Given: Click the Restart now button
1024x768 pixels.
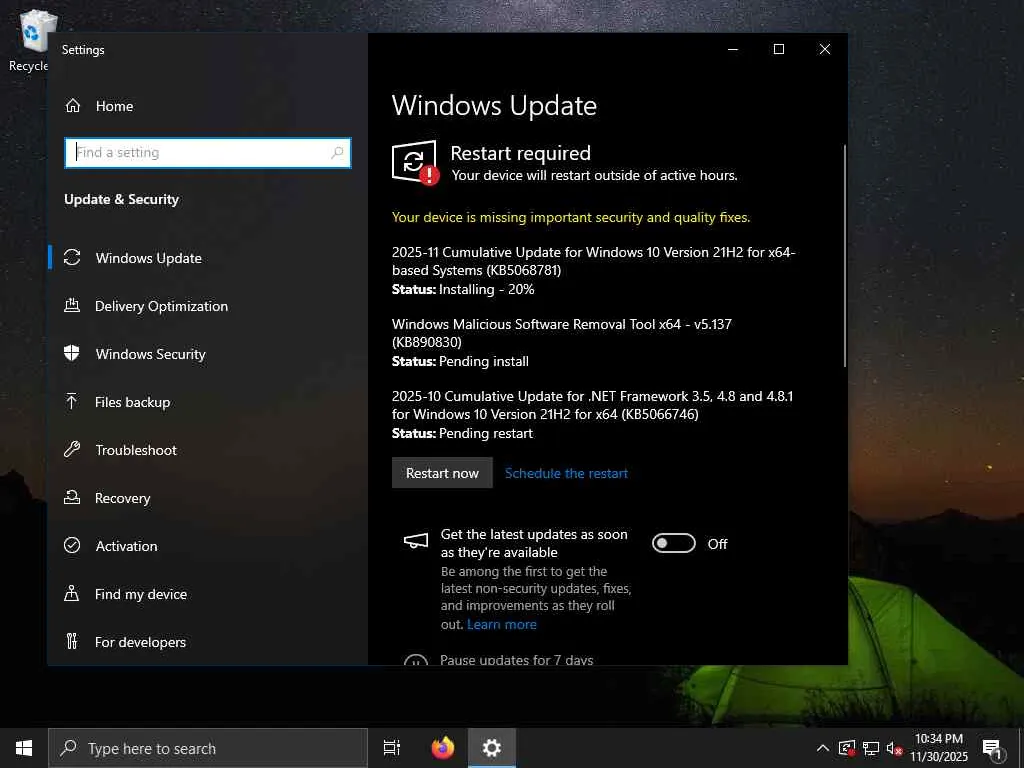Looking at the screenshot, I should coord(442,473).
